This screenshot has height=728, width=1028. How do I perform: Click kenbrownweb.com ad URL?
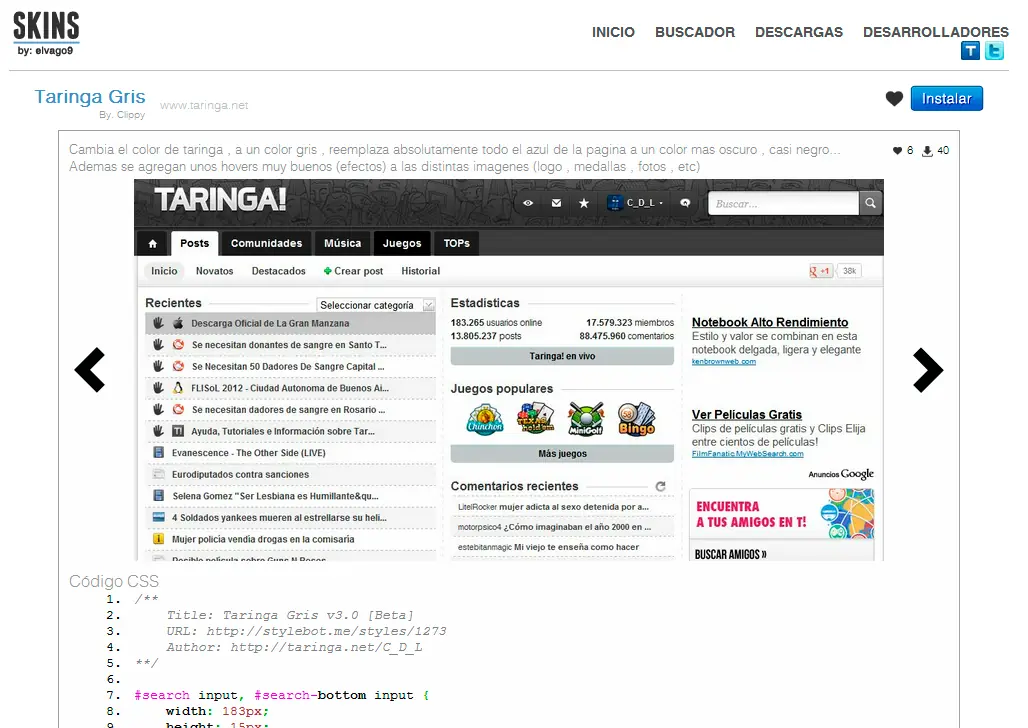click(724, 361)
